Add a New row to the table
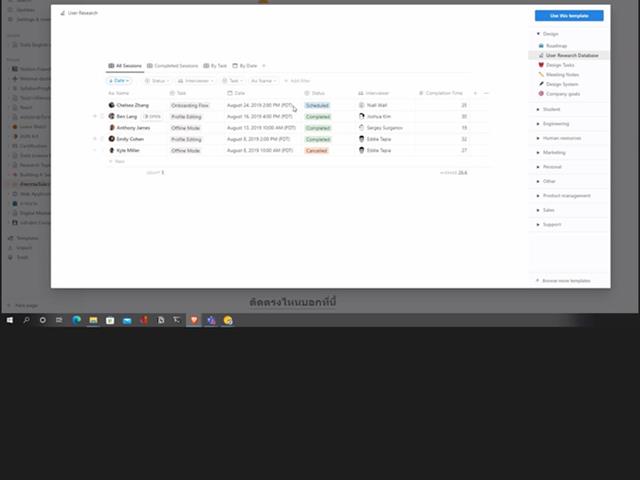640x480 pixels. (x=117, y=162)
